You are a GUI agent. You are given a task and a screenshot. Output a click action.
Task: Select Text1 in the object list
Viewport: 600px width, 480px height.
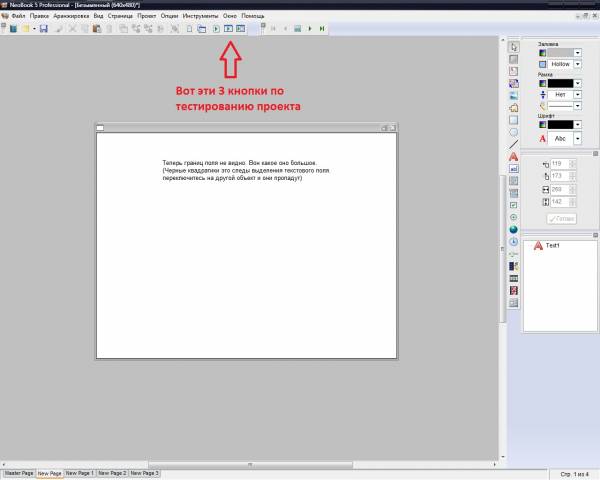[553, 246]
